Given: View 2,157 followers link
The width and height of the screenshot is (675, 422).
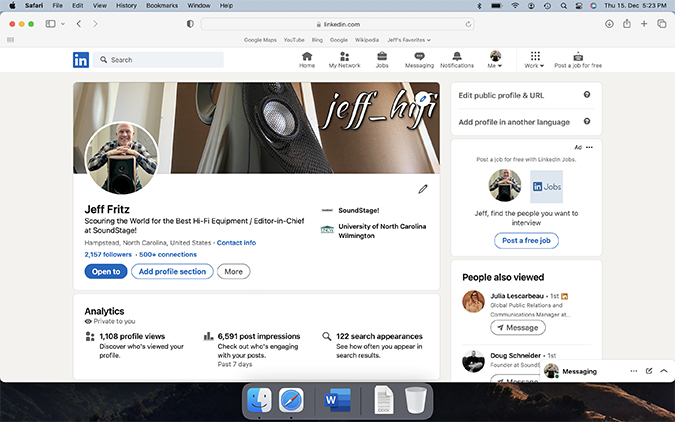Looking at the screenshot, I should [x=108, y=254].
